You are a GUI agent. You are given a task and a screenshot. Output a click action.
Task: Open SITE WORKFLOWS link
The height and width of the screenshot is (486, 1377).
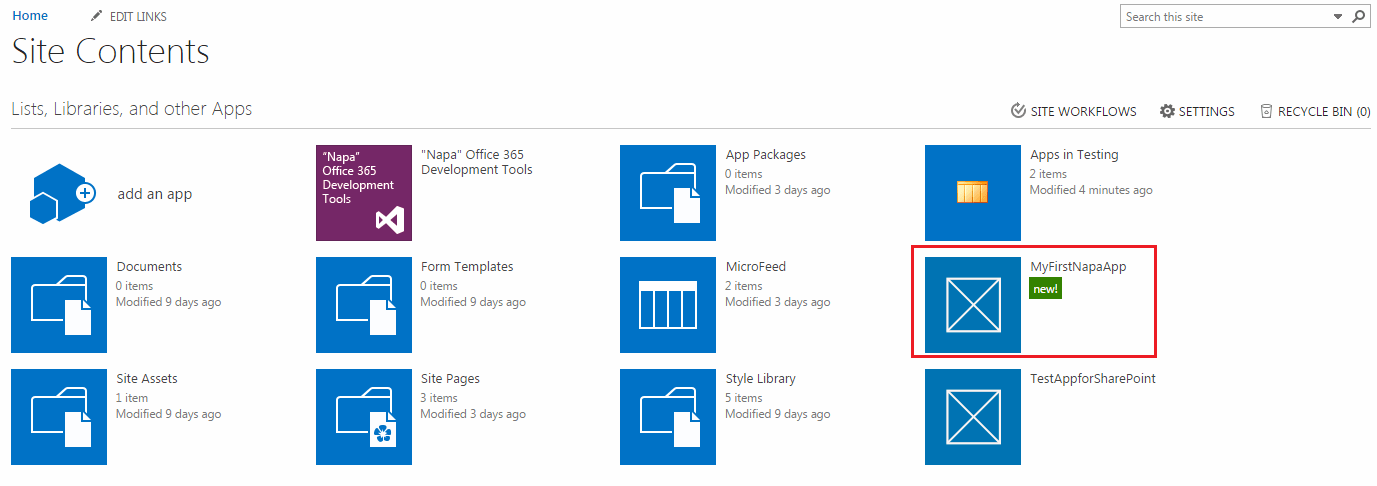(1084, 112)
